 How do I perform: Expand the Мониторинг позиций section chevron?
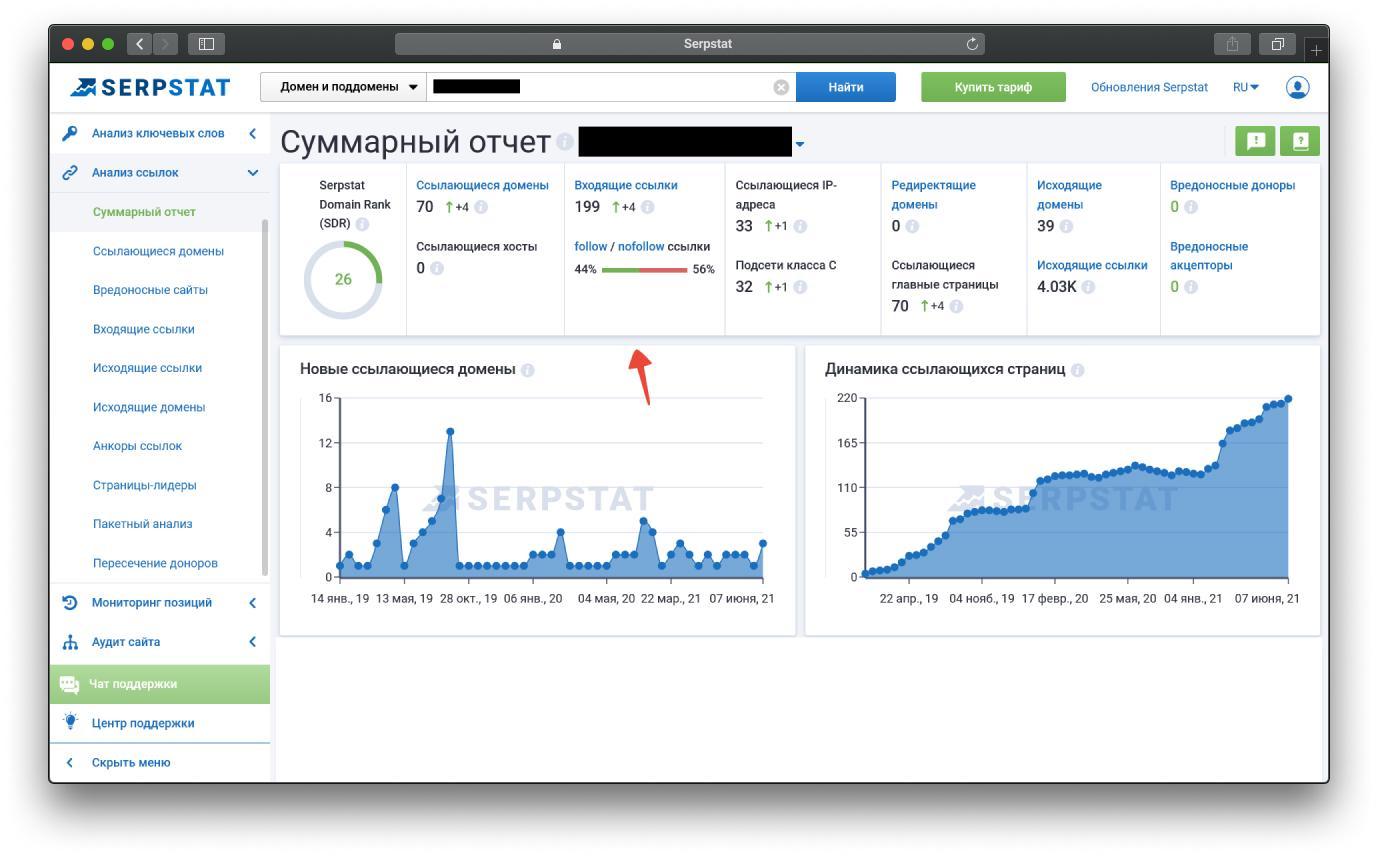252,602
